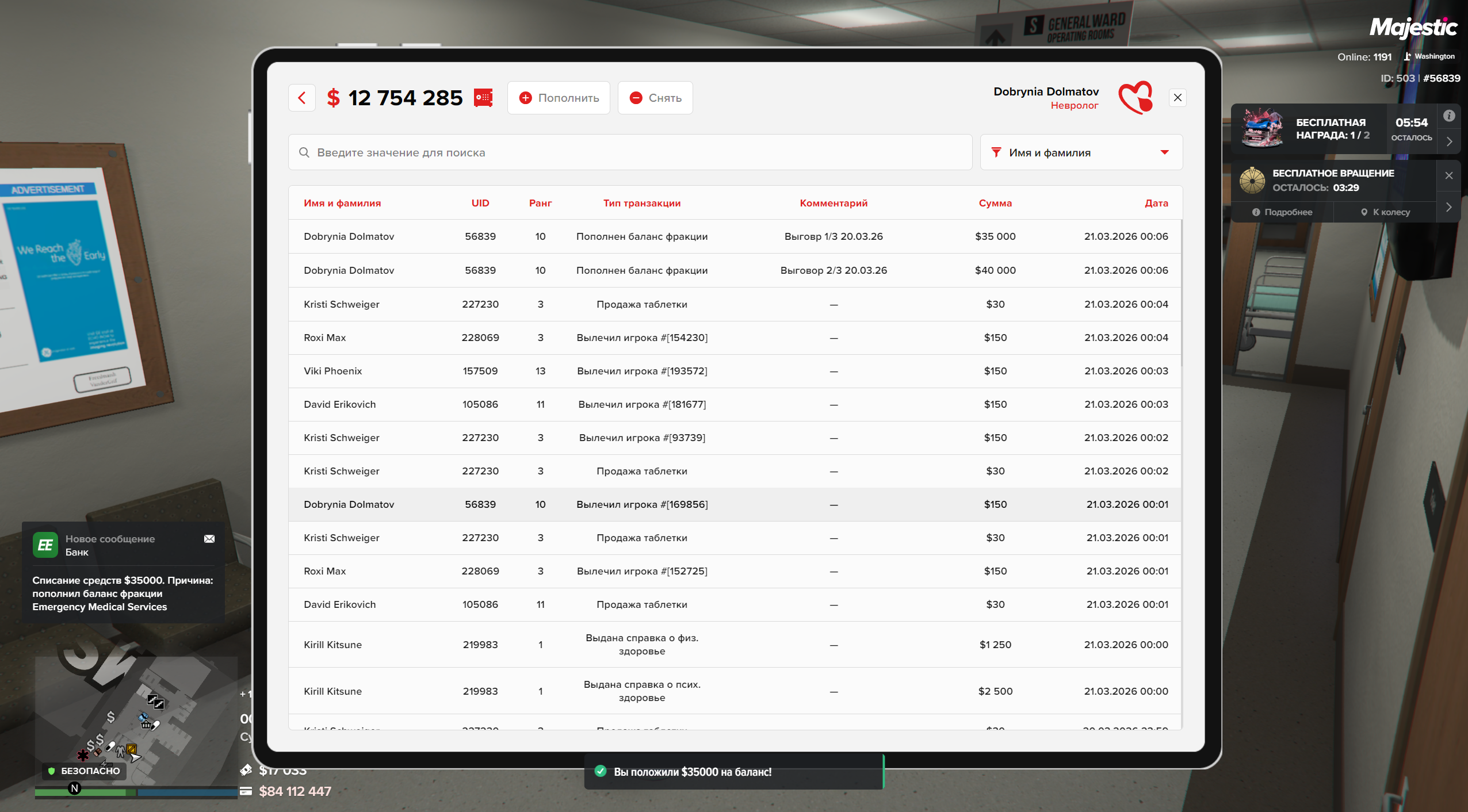Expand the free spin panel chevron

point(1449,207)
